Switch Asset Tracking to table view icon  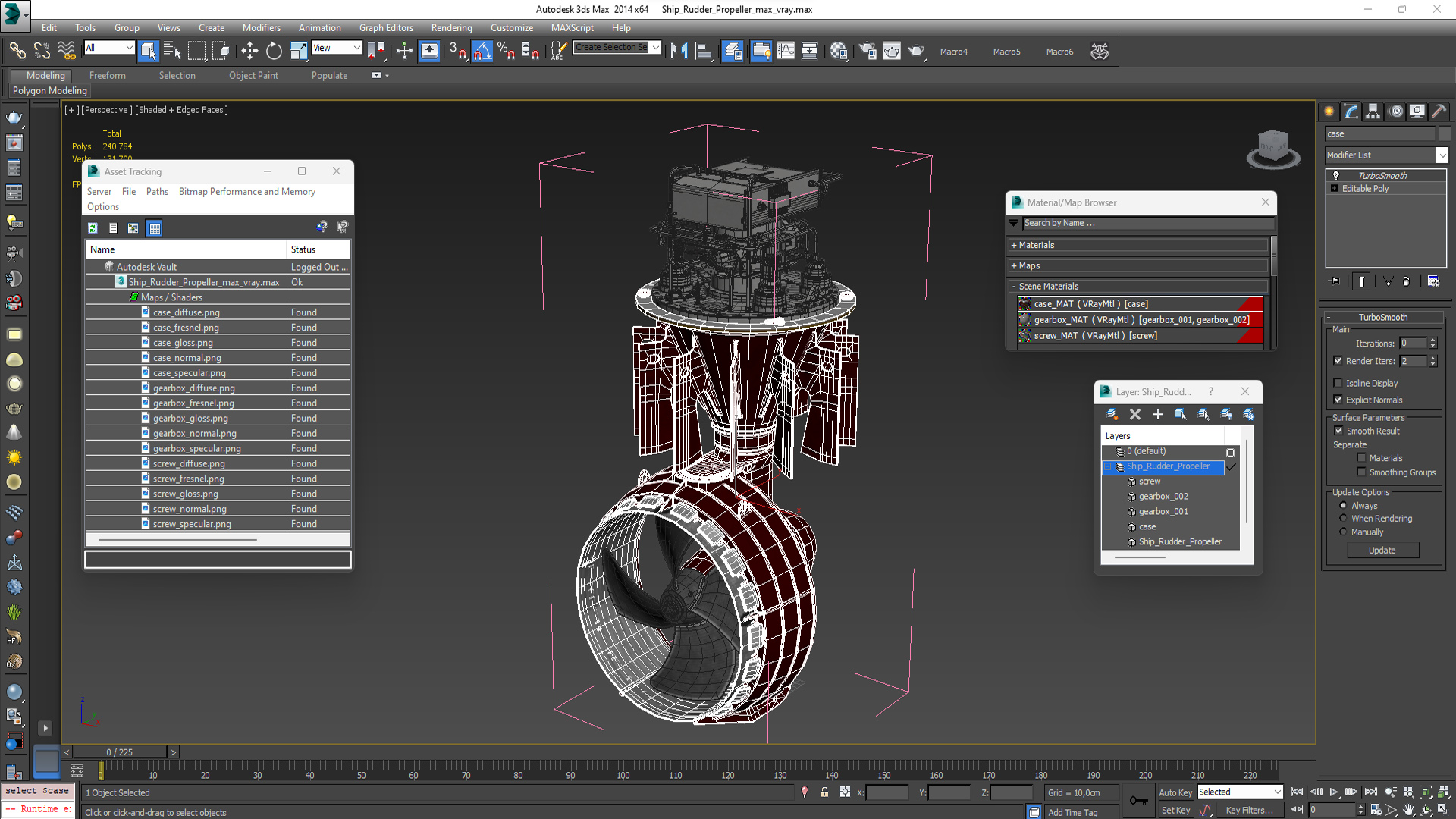click(x=155, y=227)
